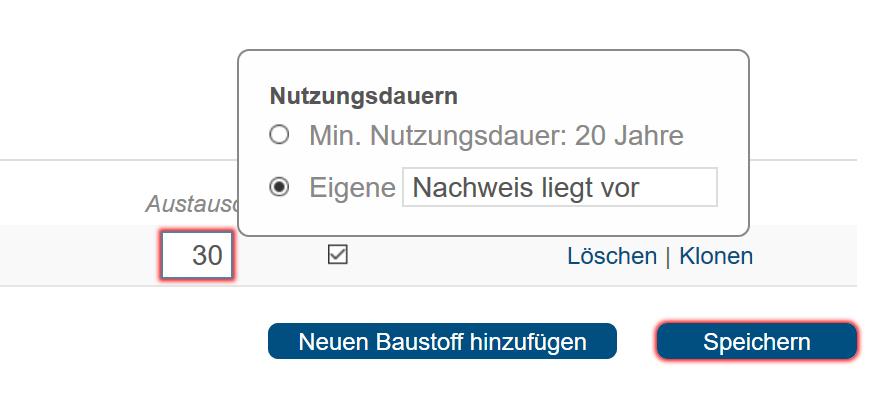890x403 pixels.
Task: Select the Min. Nutzungsdauer 20 Jahre radio button
Action: 279,135
